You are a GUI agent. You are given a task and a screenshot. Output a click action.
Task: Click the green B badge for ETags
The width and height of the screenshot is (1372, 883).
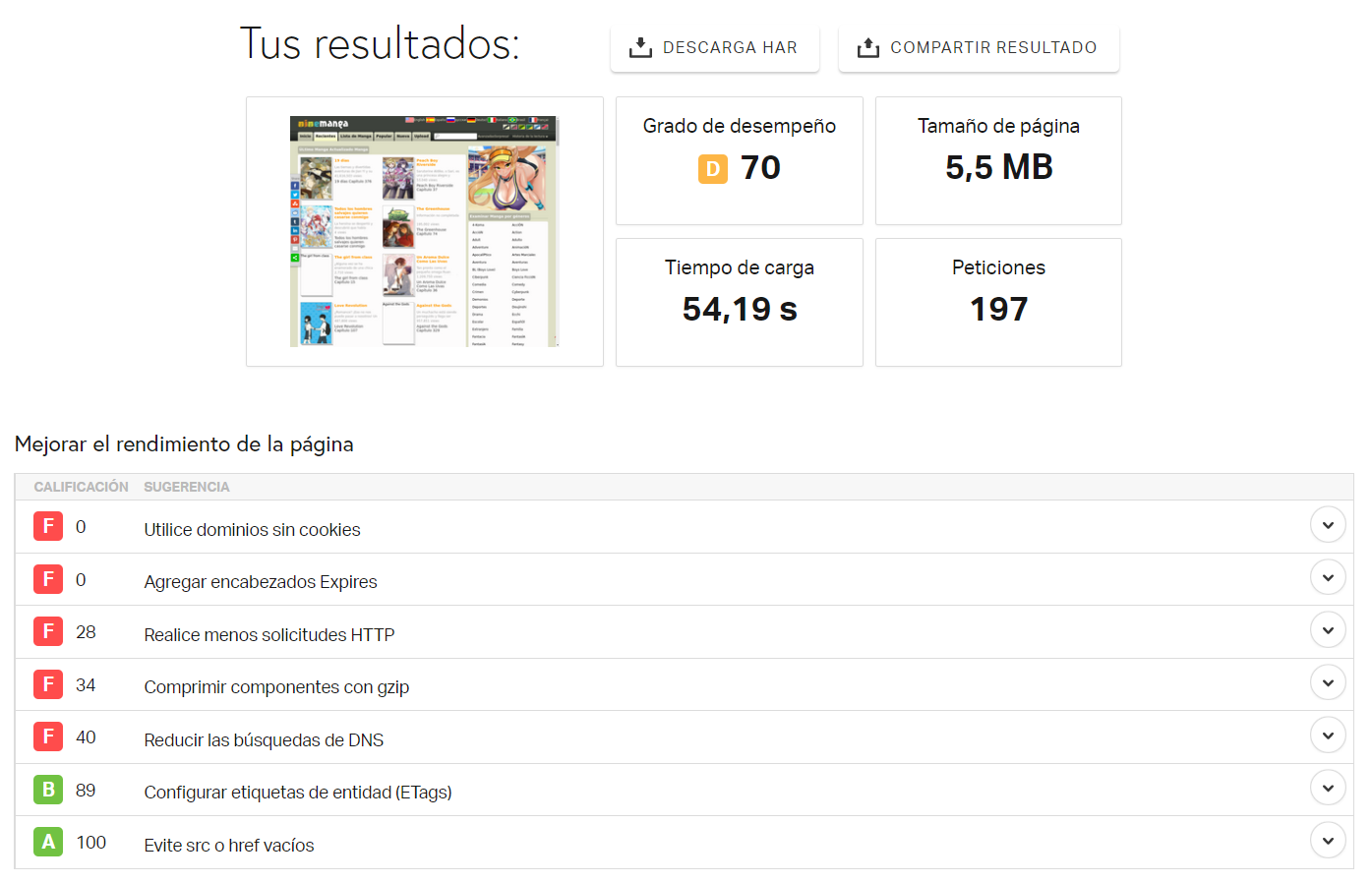pos(48,790)
